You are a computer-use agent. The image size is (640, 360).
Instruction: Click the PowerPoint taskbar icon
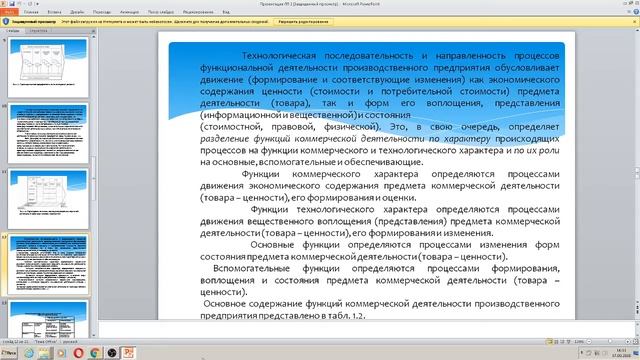pyautogui.click(x=129, y=353)
